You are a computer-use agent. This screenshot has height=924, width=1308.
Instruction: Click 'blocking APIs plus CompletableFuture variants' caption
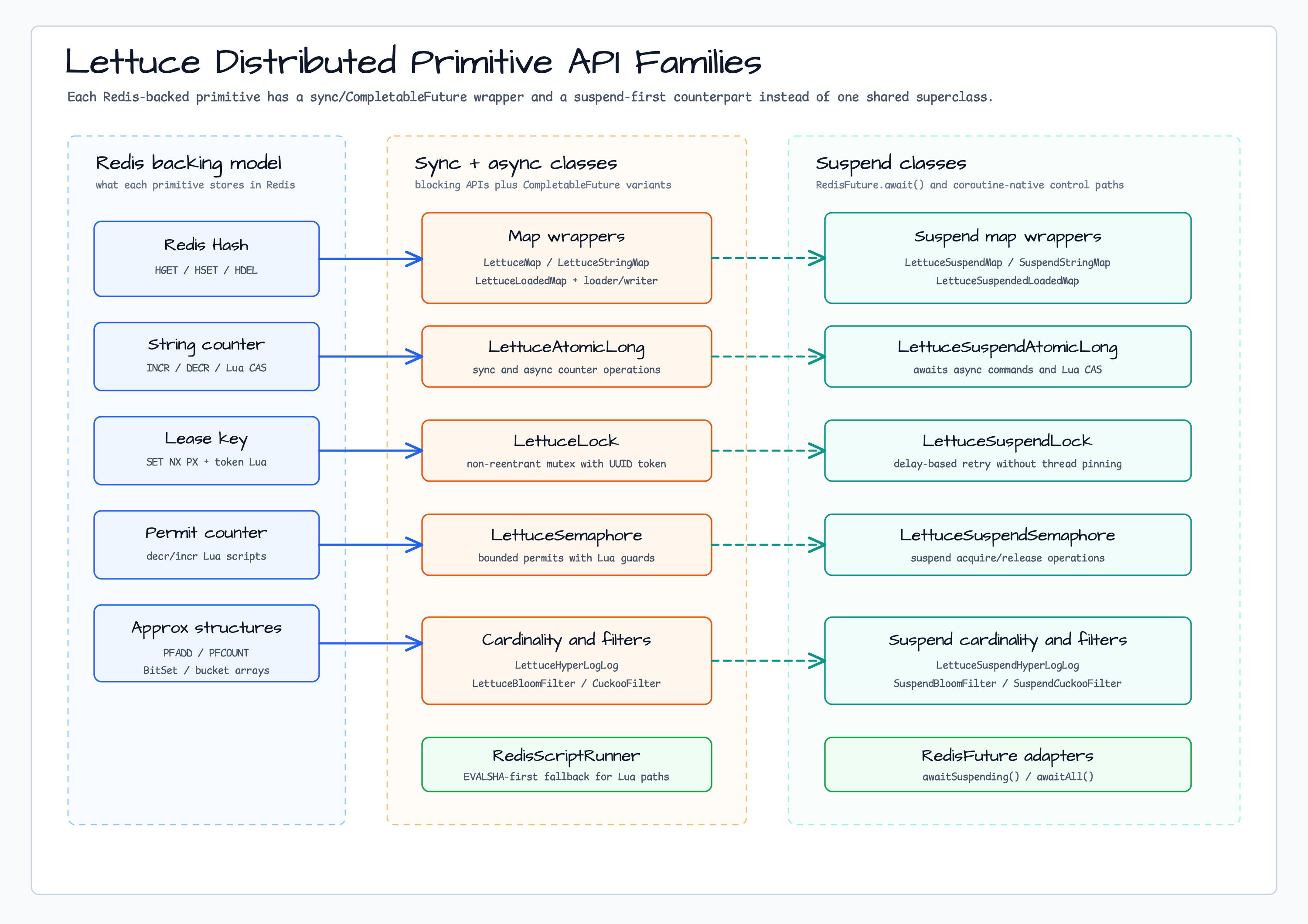pyautogui.click(x=543, y=185)
